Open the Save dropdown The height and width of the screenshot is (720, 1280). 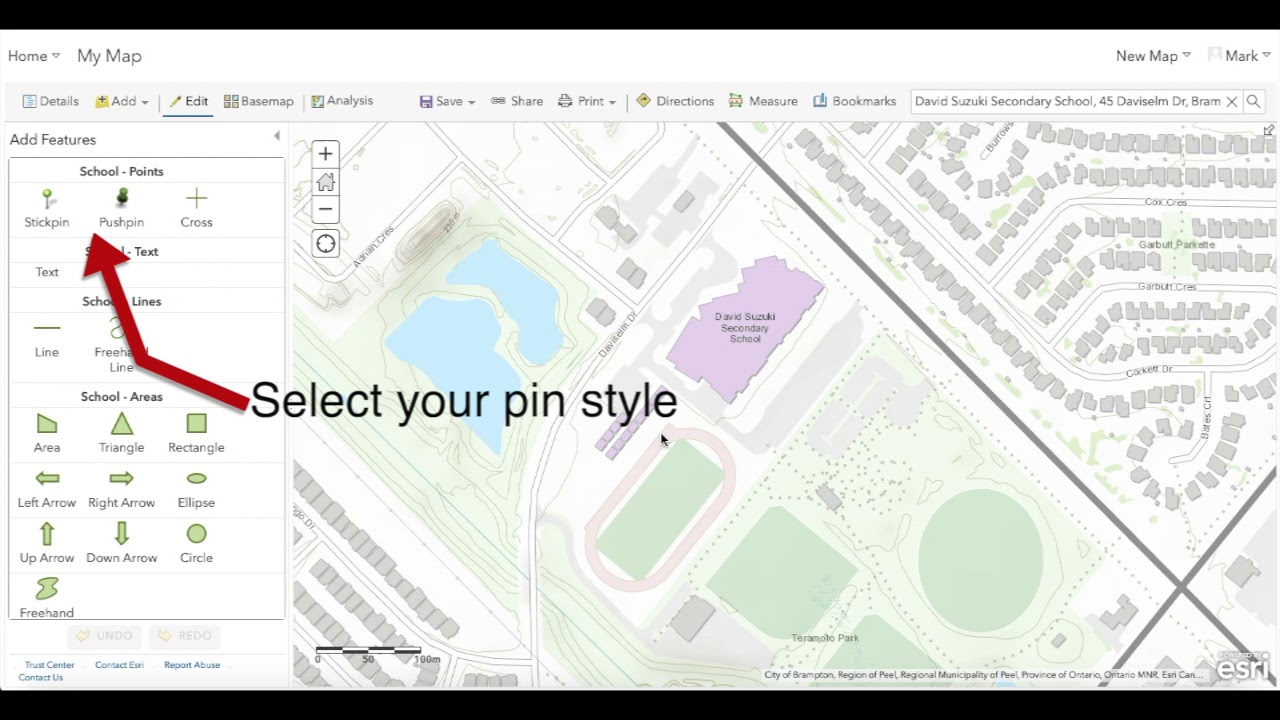(447, 101)
